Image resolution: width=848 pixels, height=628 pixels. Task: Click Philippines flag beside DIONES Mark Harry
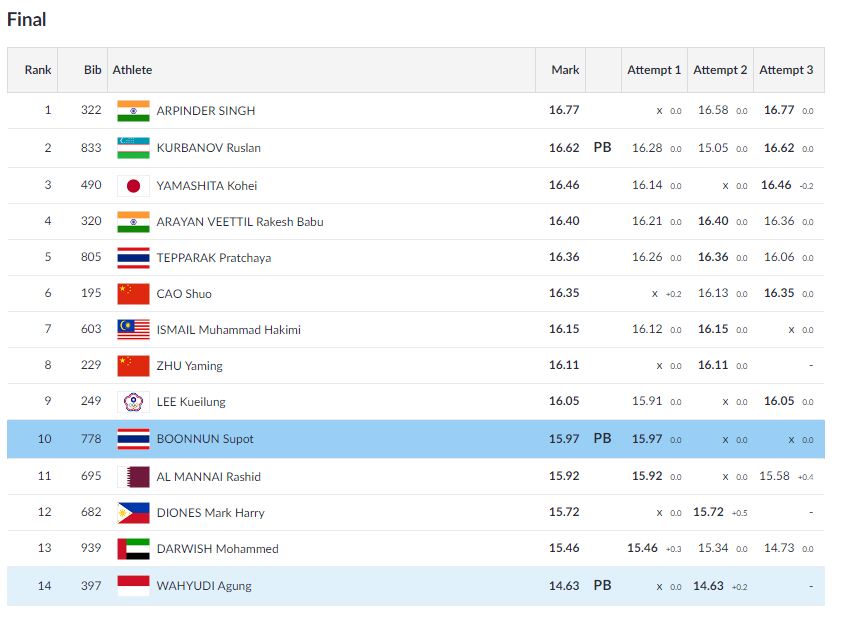[133, 513]
